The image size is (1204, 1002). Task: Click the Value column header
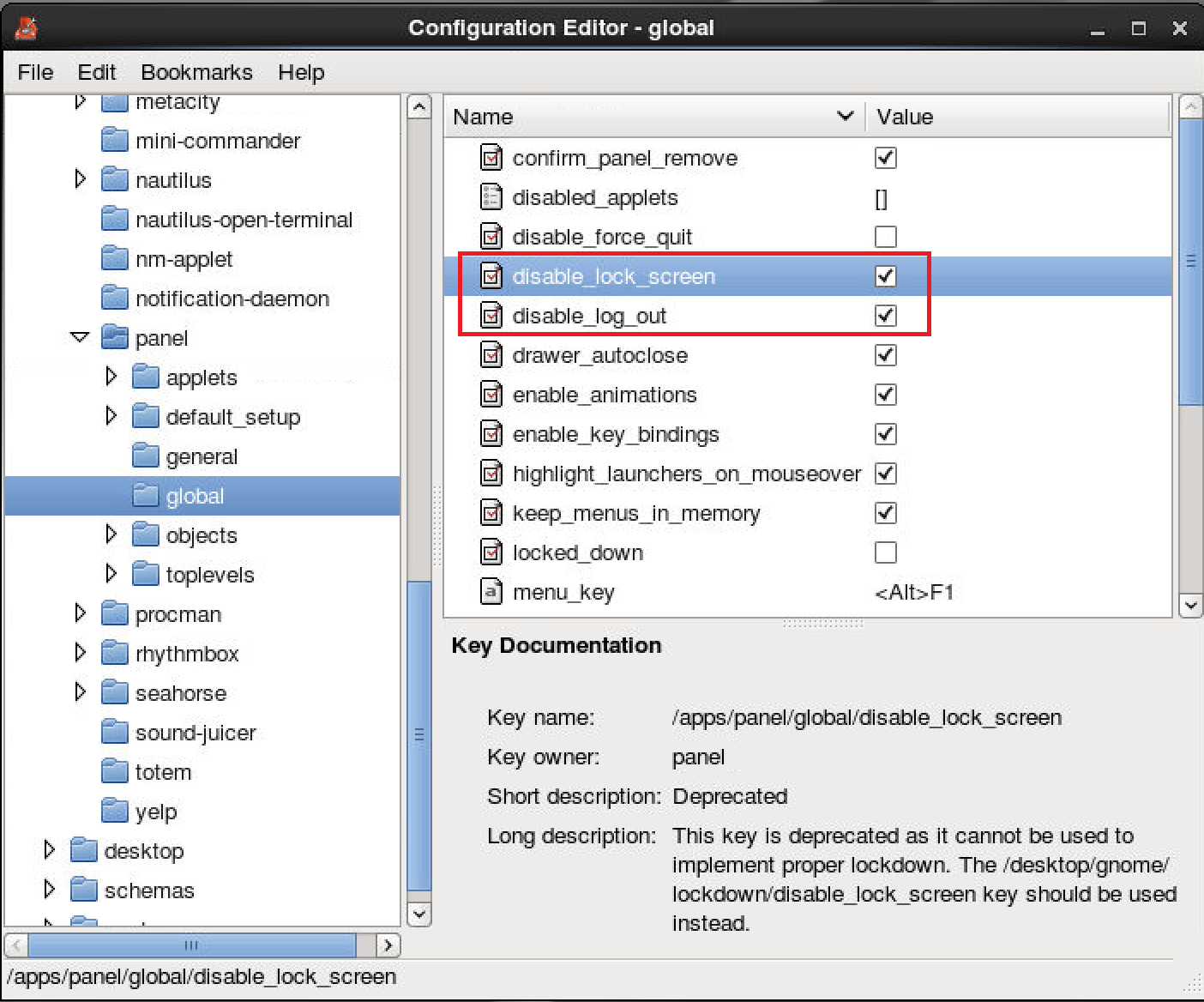(1018, 117)
